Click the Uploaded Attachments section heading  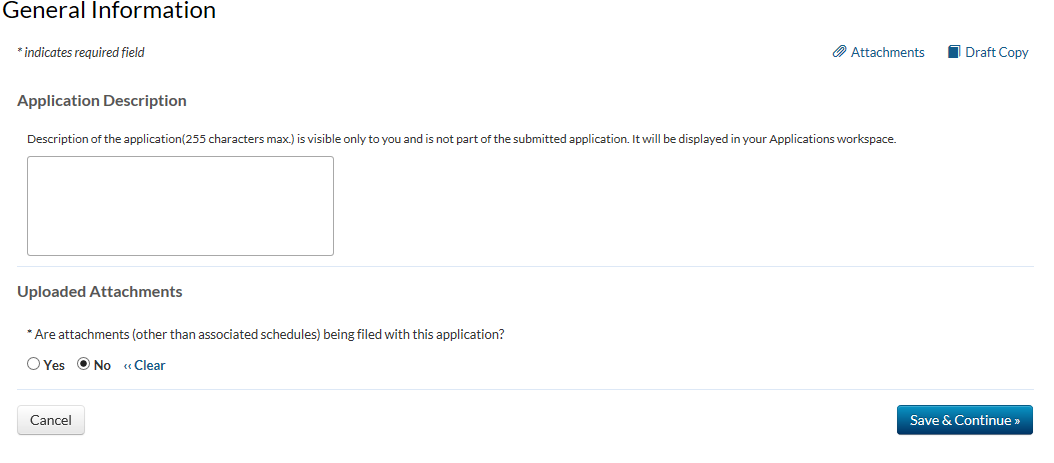(100, 292)
